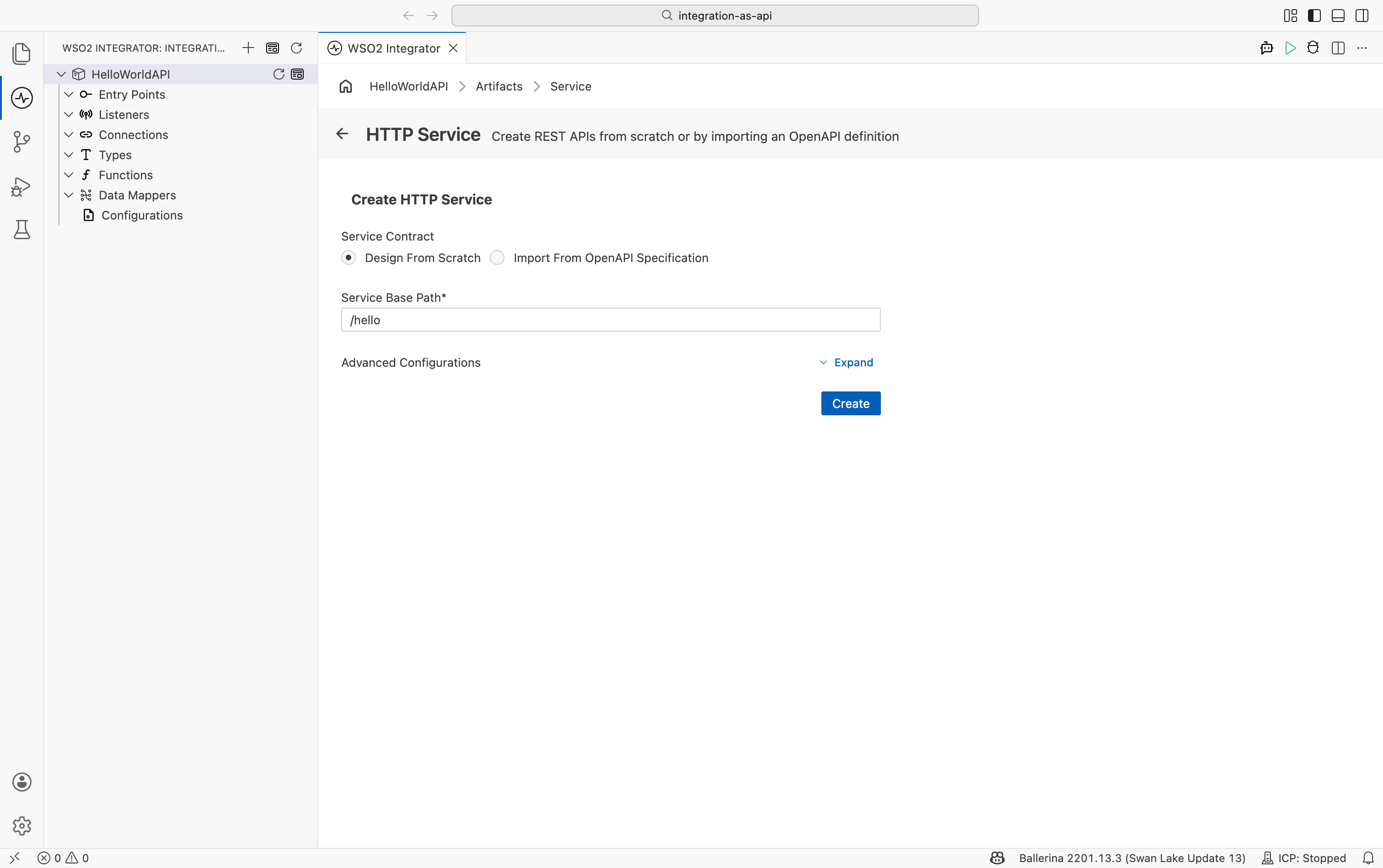1383x868 pixels.
Task: Open the errors and warnings status
Action: [63, 857]
